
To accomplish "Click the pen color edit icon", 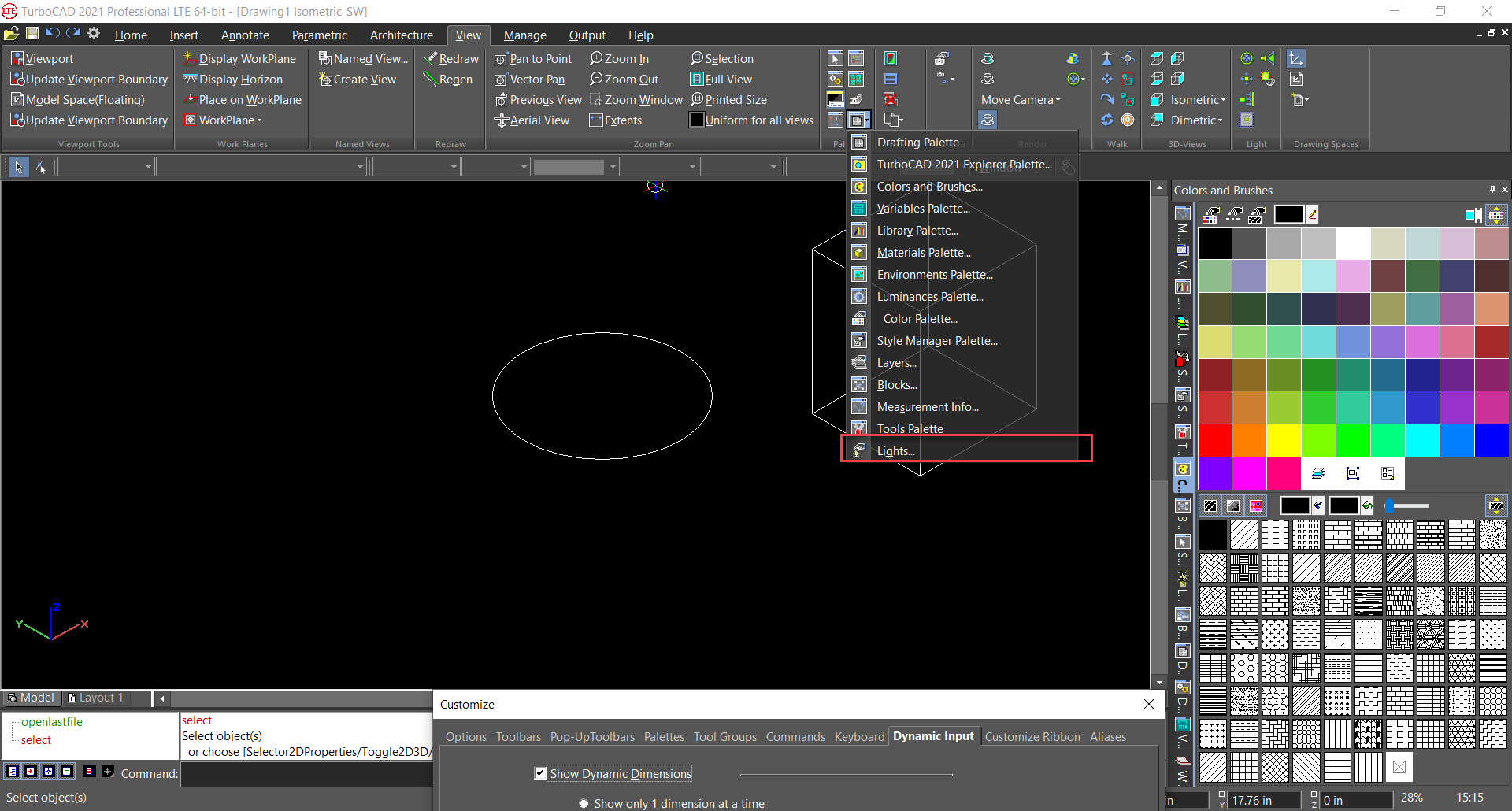I will (1312, 214).
